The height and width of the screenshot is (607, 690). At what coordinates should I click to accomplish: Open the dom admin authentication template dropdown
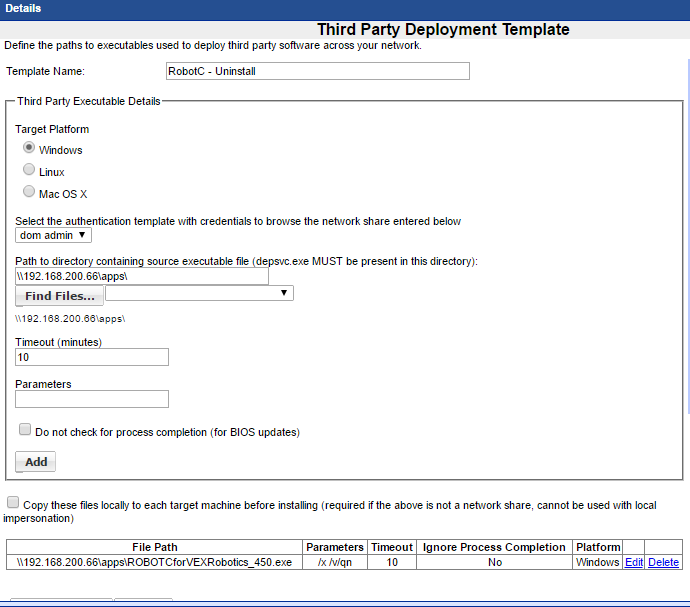tap(54, 235)
